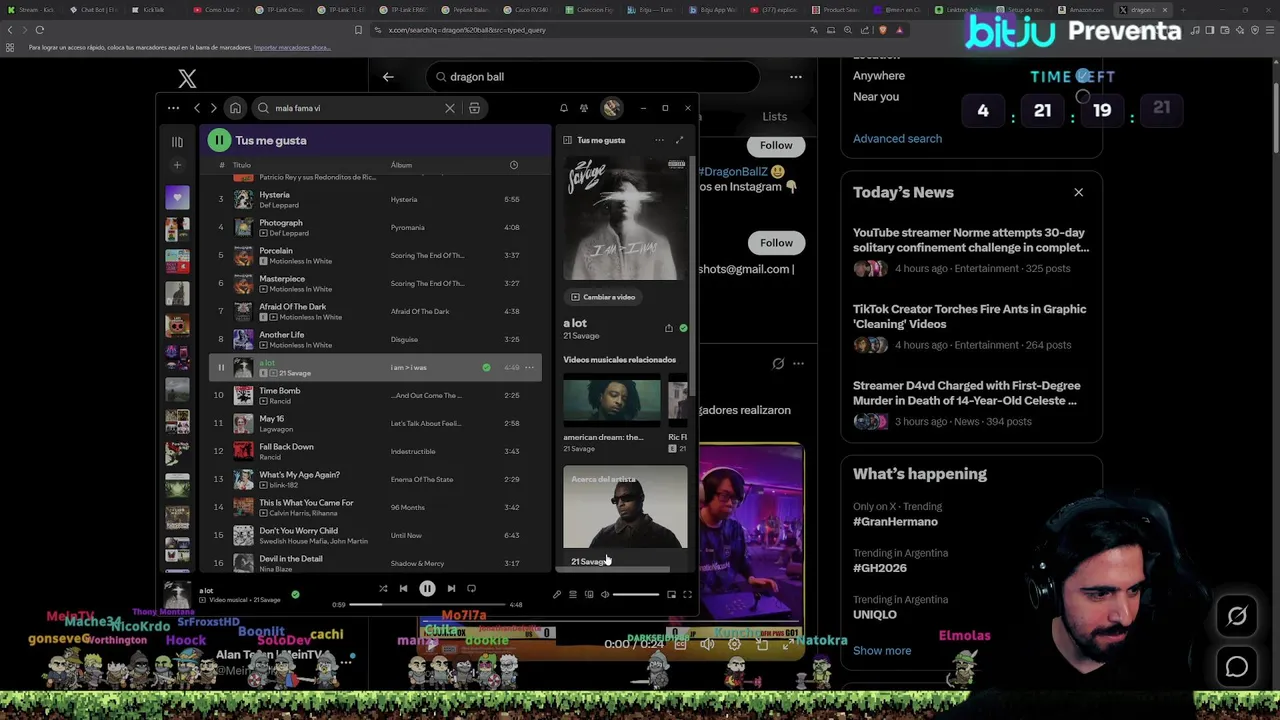Image resolution: width=1280 pixels, height=720 pixels.
Task: Close Today's News panel on X
Action: (1078, 192)
